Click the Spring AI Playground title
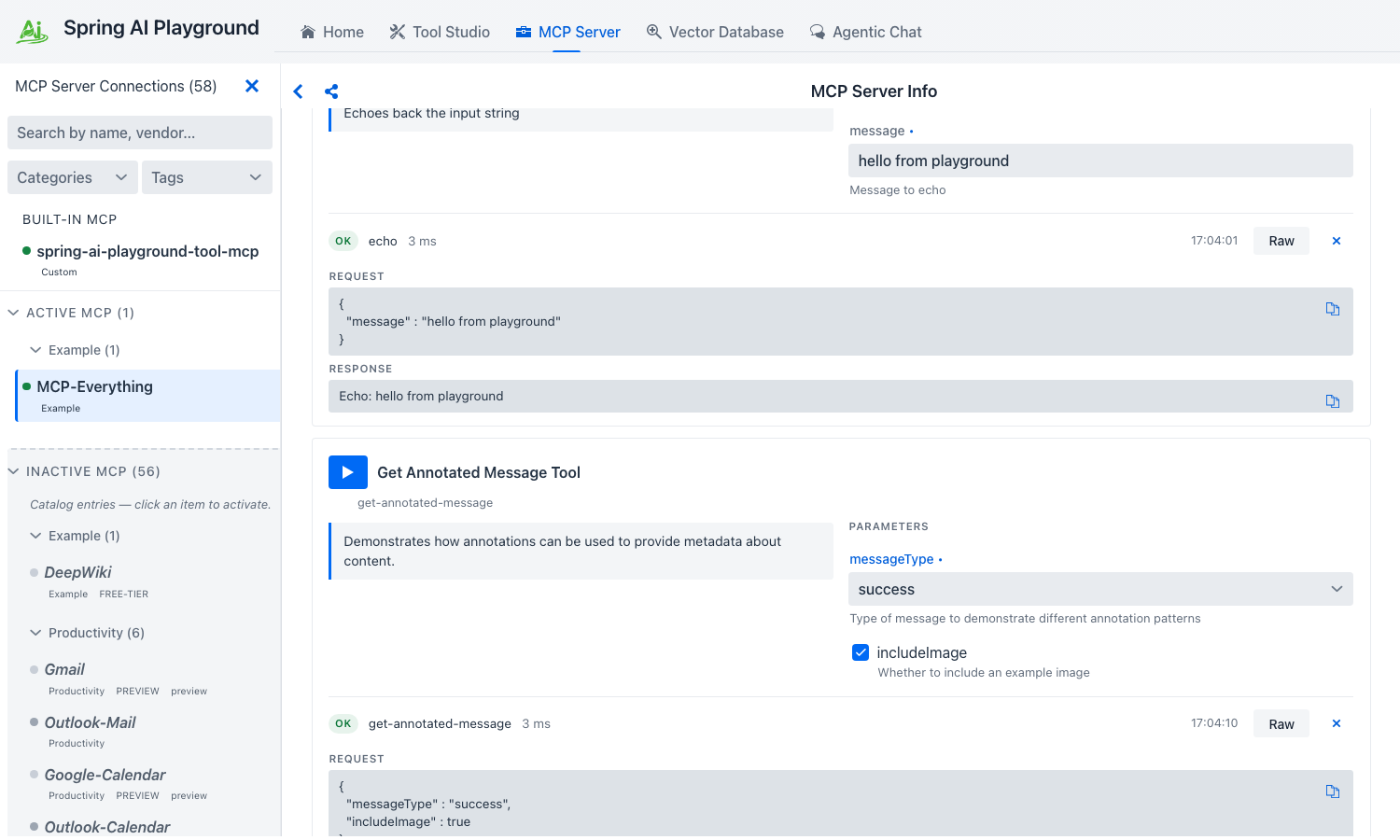Viewport: 1400px width, 840px height. 161,28
